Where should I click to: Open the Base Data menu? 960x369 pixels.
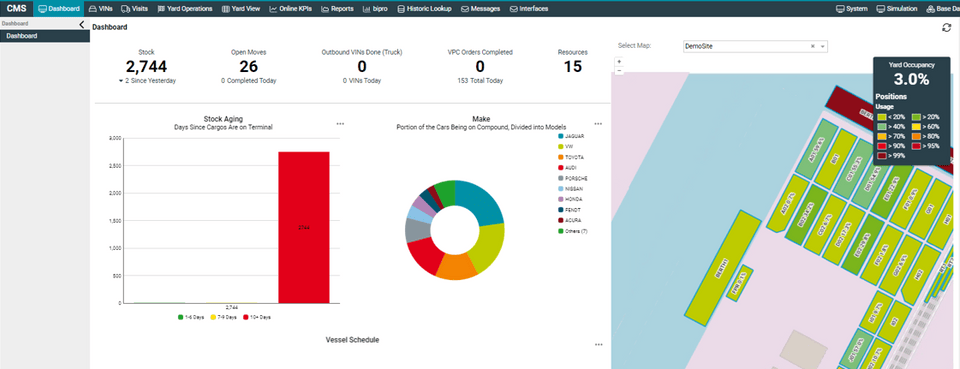(x=942, y=9)
